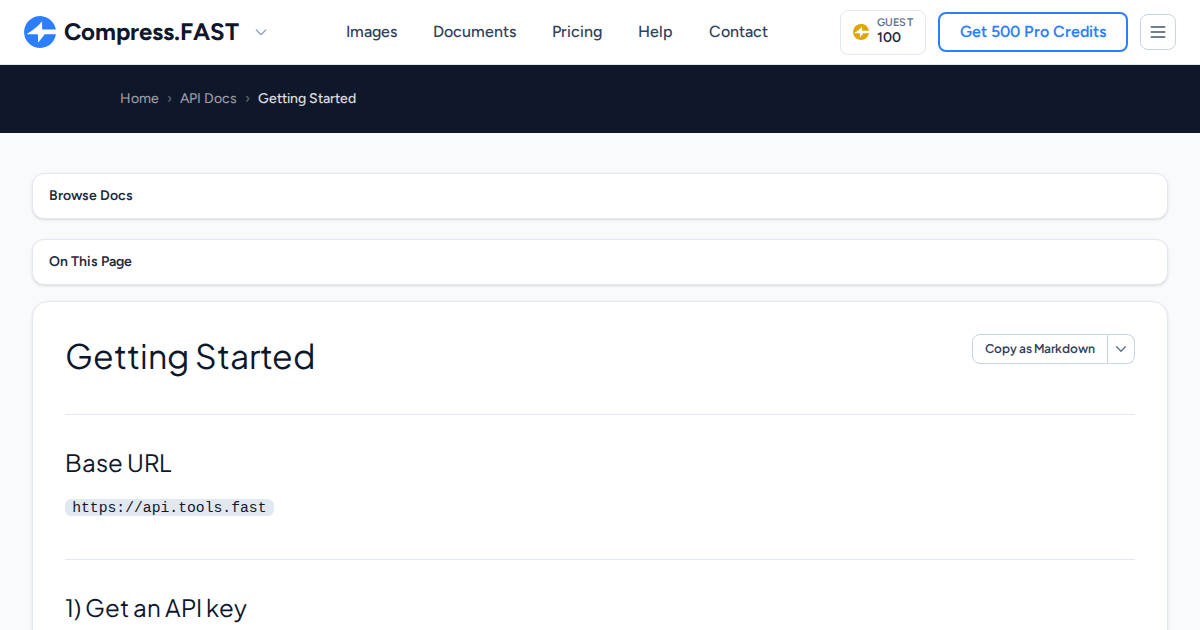Screen dimensions: 1200x630
Task: Click the 1) Get an API key heading
Action: (x=156, y=608)
